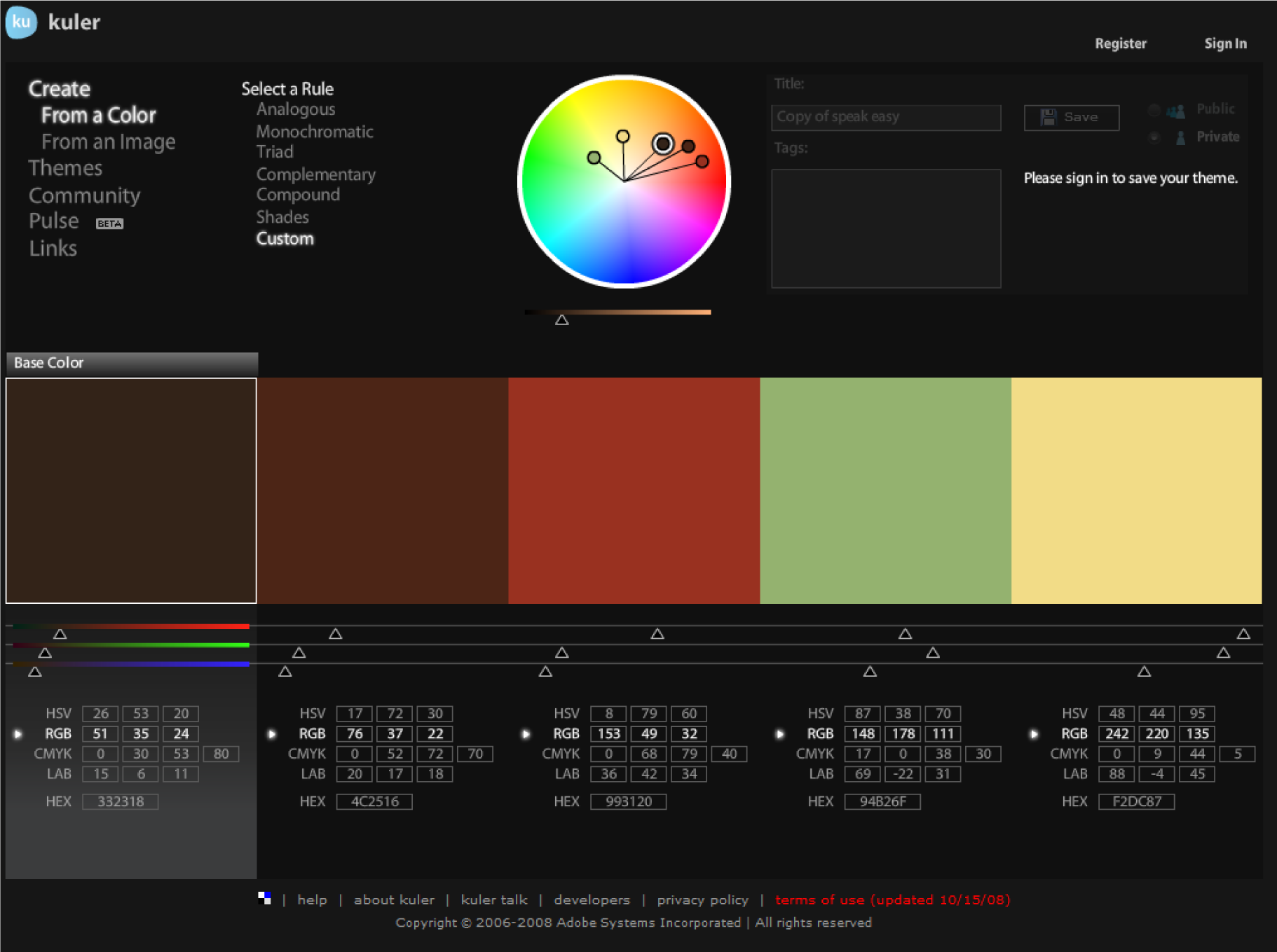
Task: Select the Private radio button
Action: pos(1154,137)
